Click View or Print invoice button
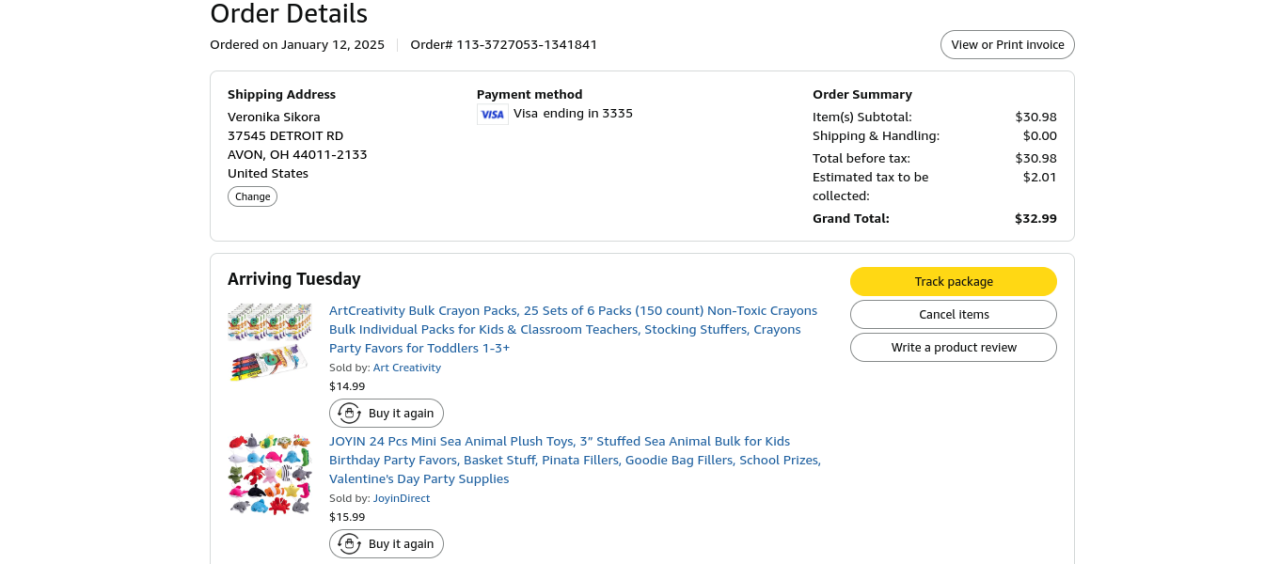 [1007, 45]
